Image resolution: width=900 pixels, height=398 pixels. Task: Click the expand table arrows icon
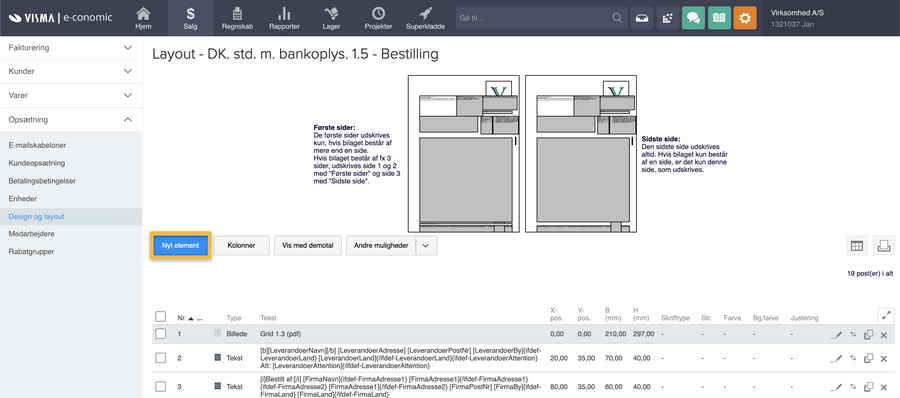(x=886, y=315)
